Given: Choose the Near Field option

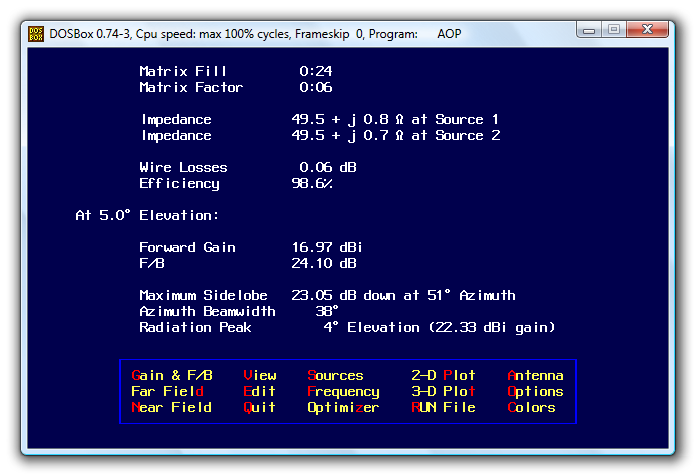Looking at the screenshot, I should click(171, 408).
